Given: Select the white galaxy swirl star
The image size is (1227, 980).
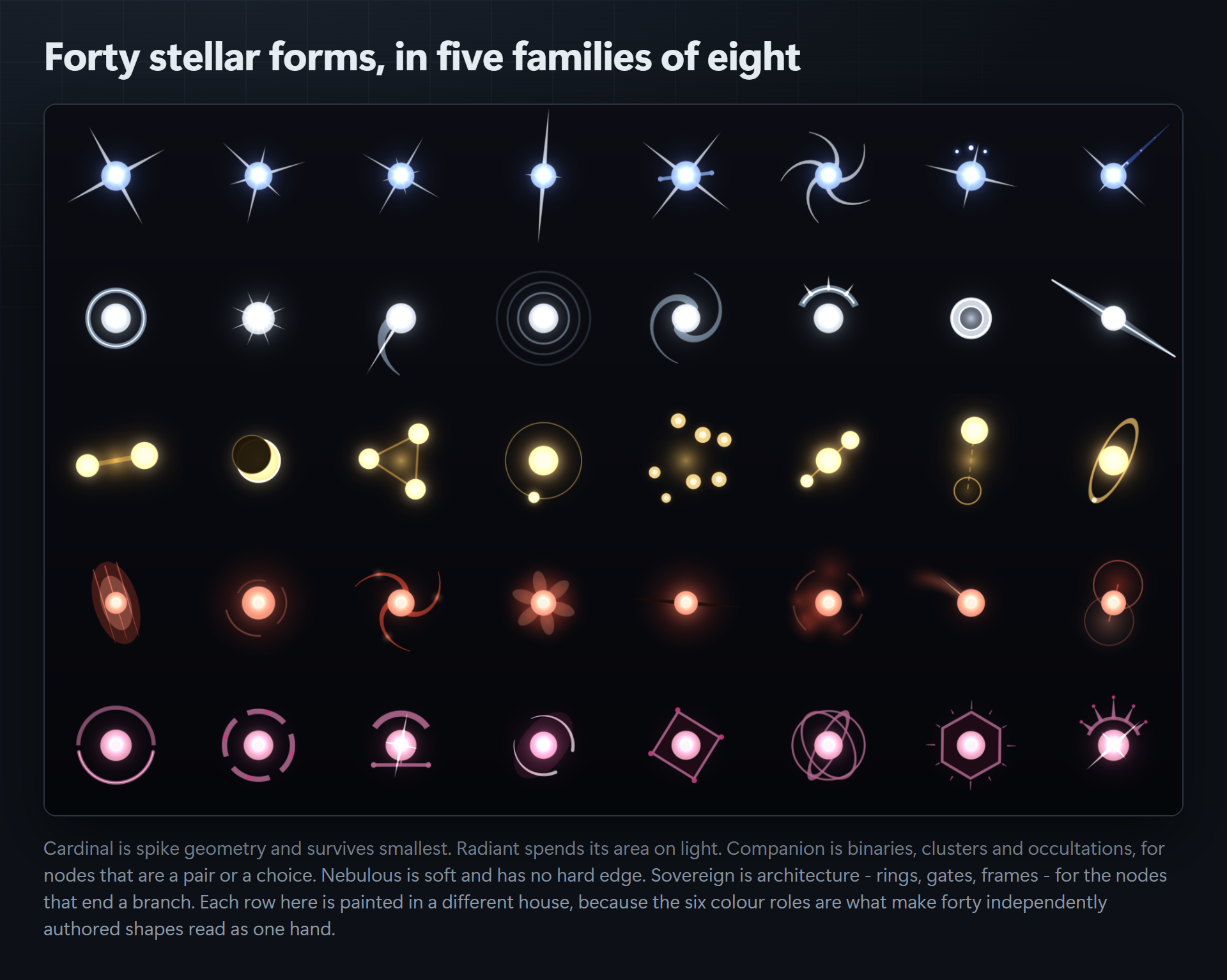Looking at the screenshot, I should (x=686, y=318).
